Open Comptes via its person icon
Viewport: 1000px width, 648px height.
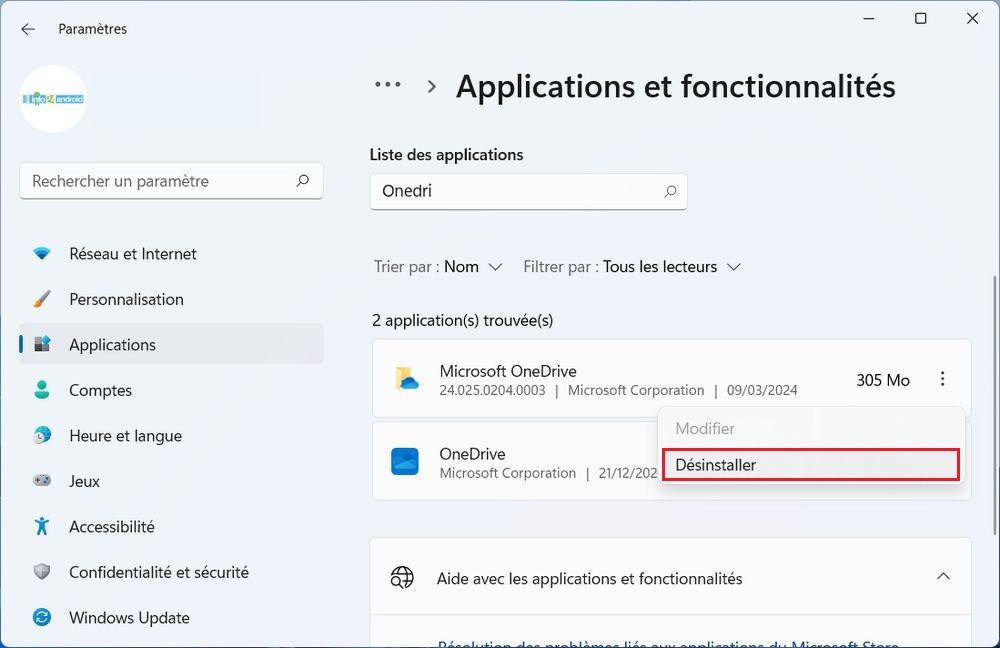click(41, 390)
